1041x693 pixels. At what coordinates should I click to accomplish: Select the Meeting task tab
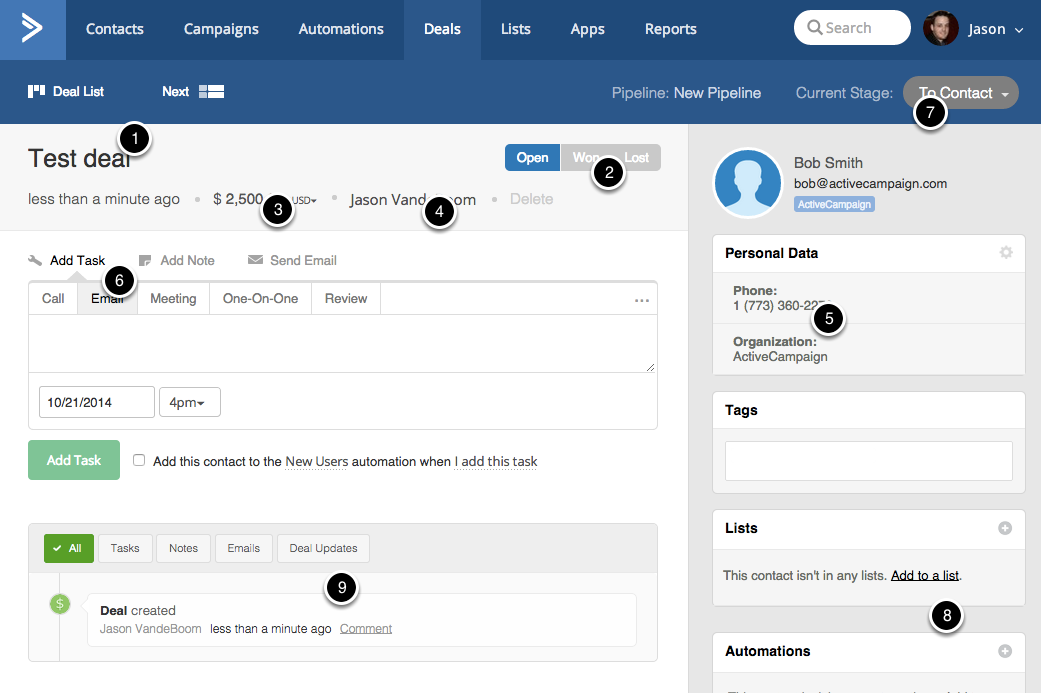coord(173,299)
